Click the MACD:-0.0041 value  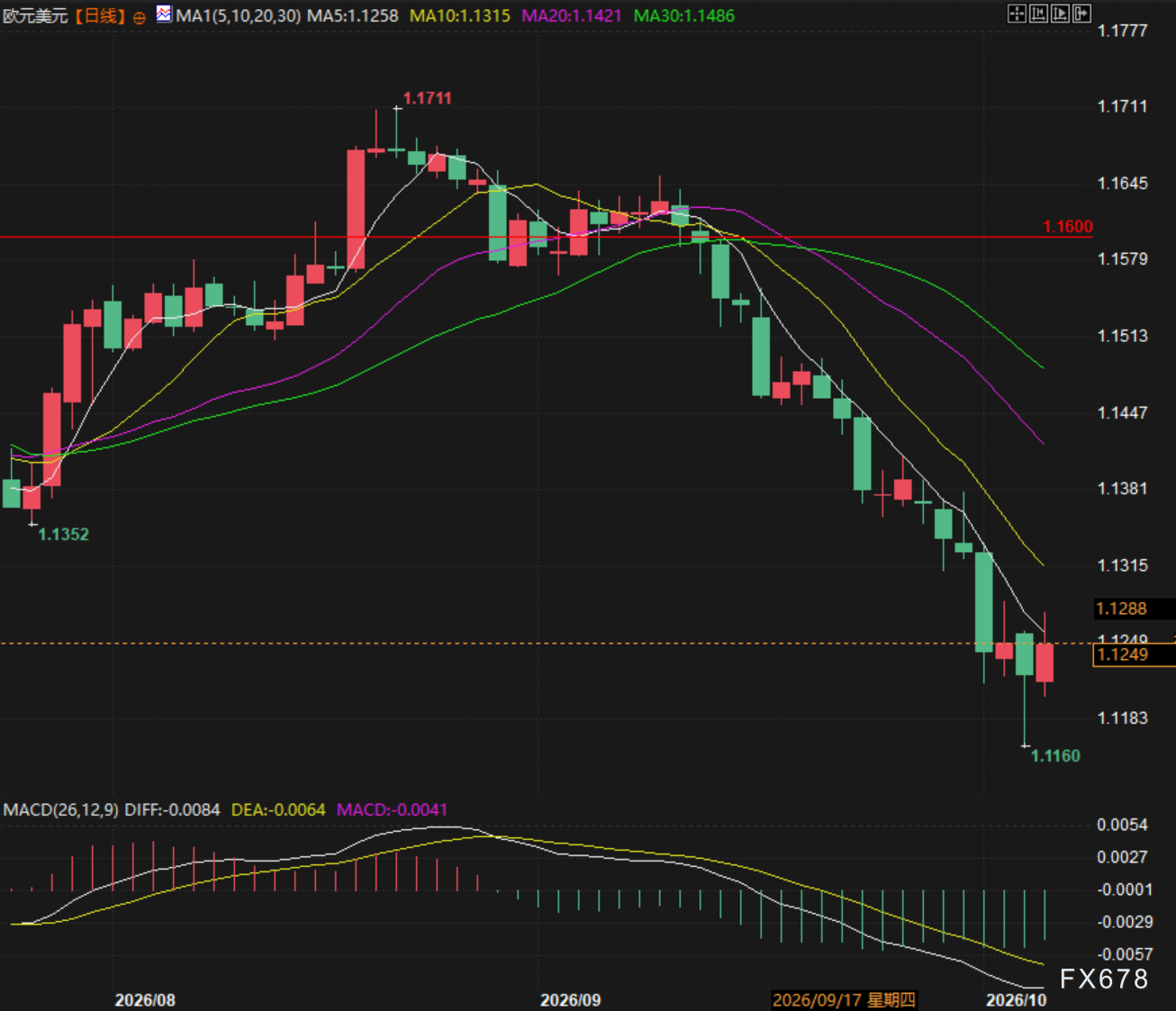[392, 809]
